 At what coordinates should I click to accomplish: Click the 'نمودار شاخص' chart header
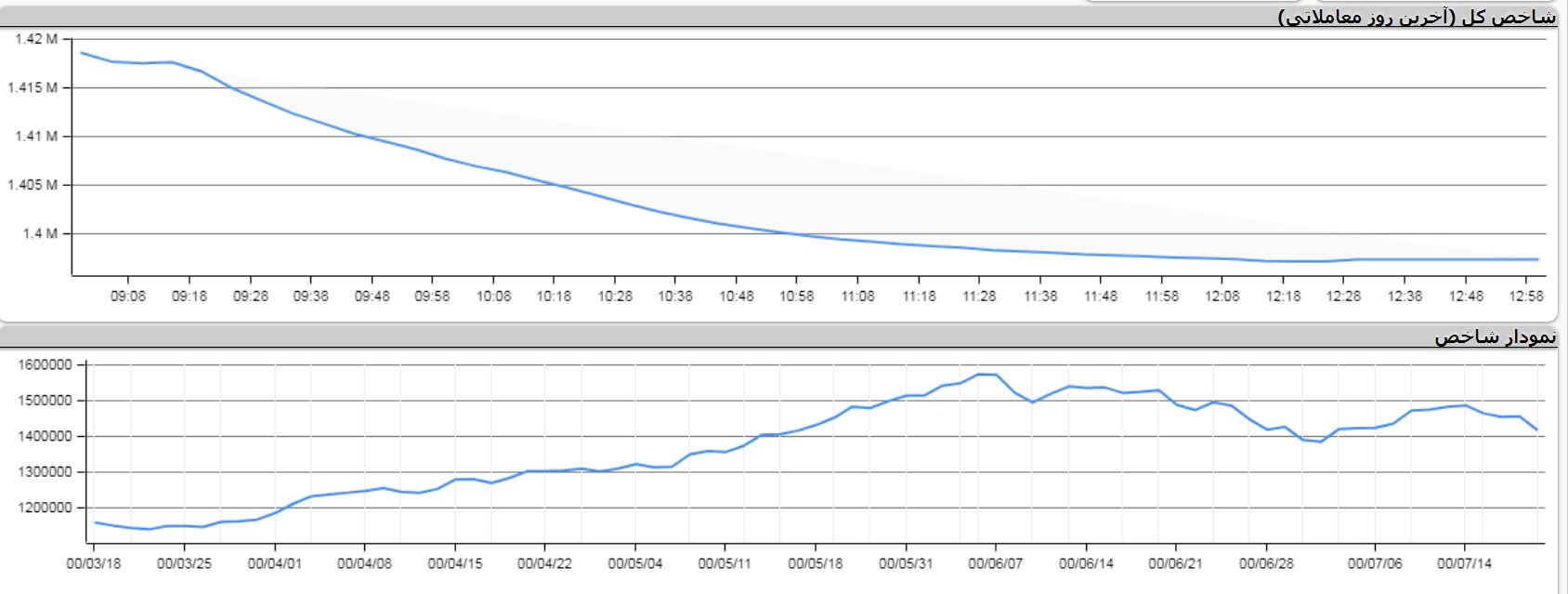coord(1495,337)
